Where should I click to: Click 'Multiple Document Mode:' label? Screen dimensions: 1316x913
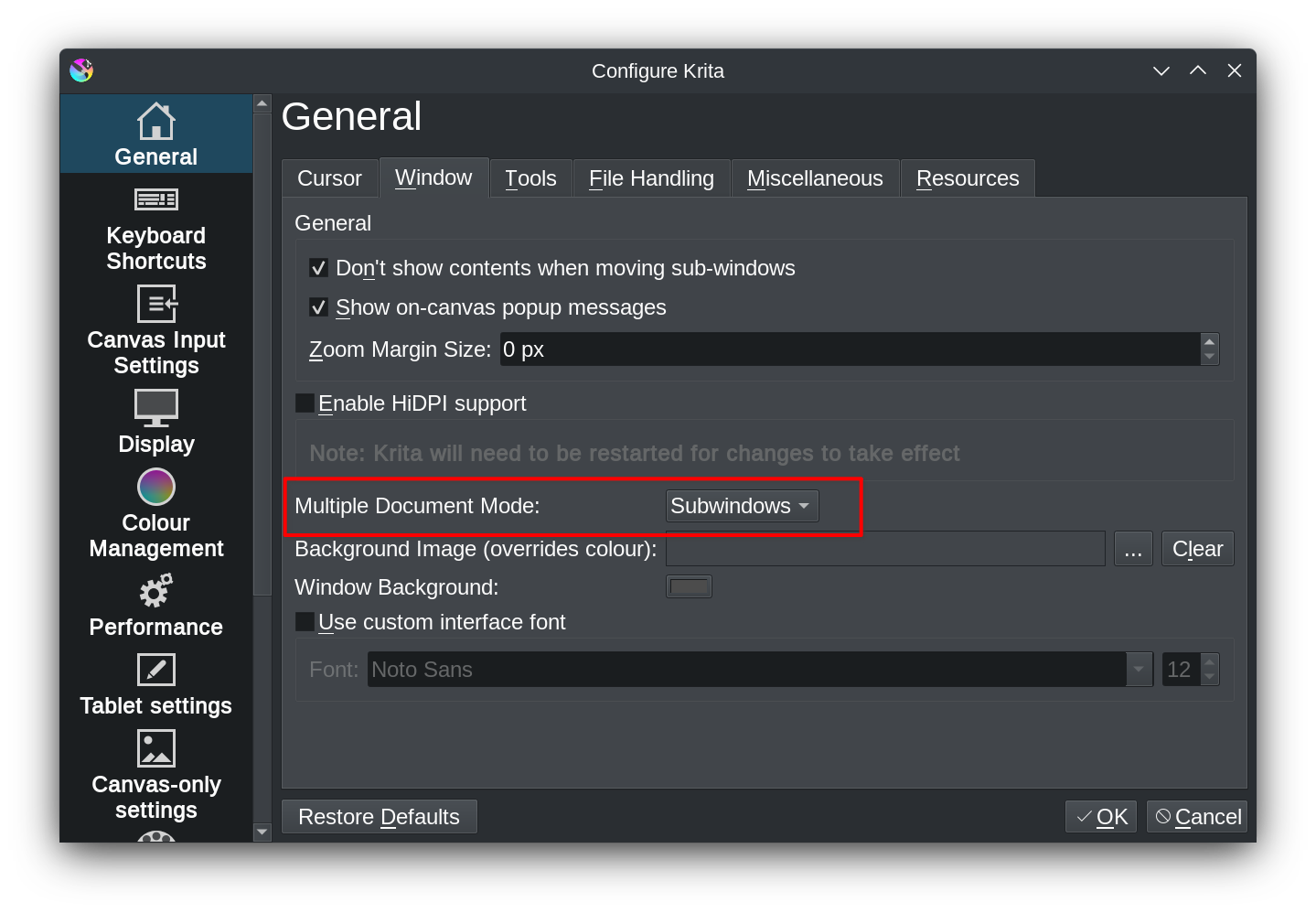(417, 506)
